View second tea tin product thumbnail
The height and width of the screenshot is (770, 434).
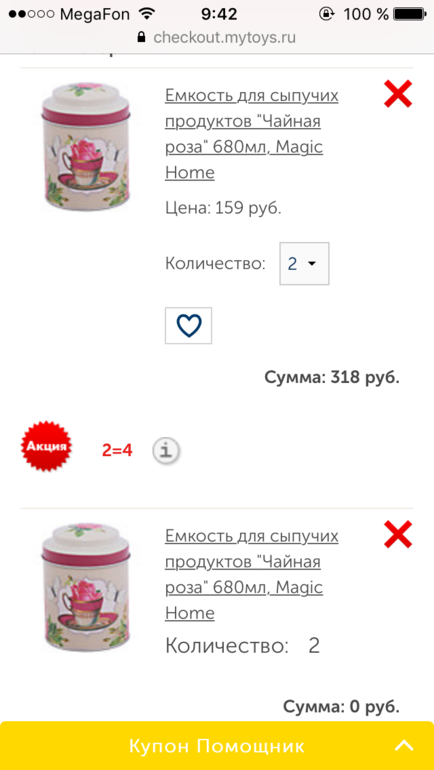85,587
